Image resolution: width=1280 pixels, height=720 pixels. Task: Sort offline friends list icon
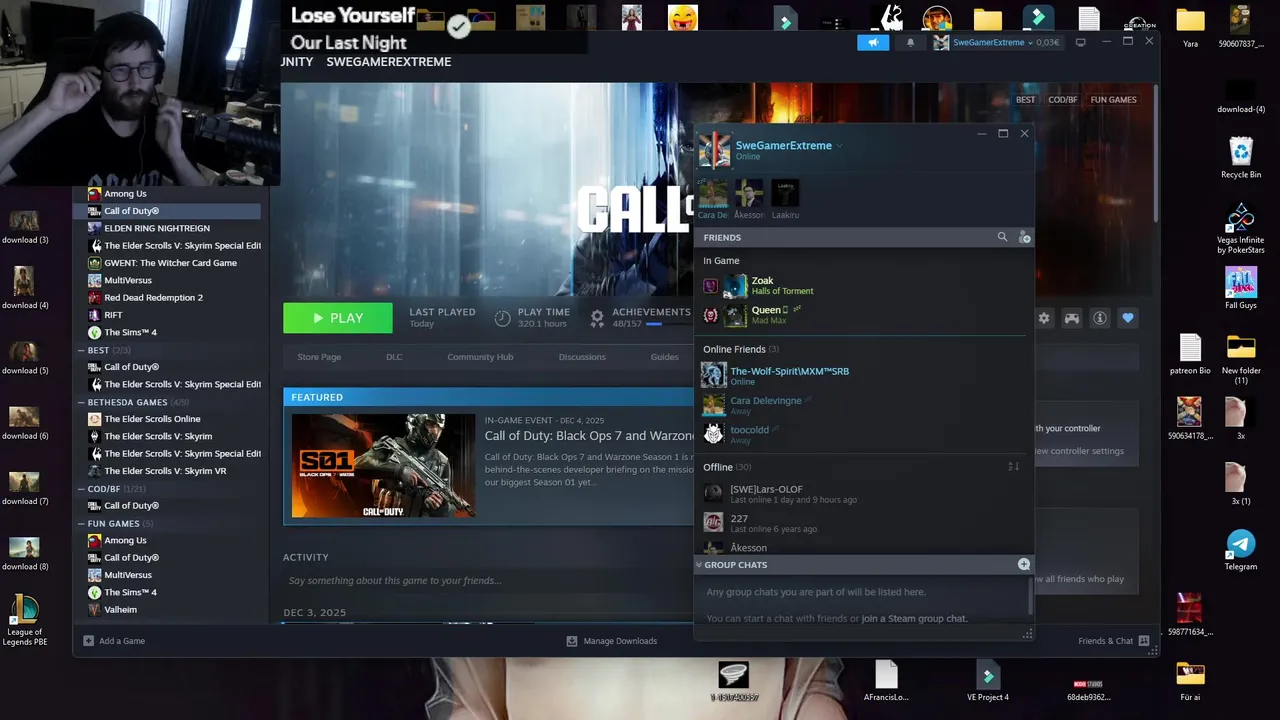pos(1013,467)
